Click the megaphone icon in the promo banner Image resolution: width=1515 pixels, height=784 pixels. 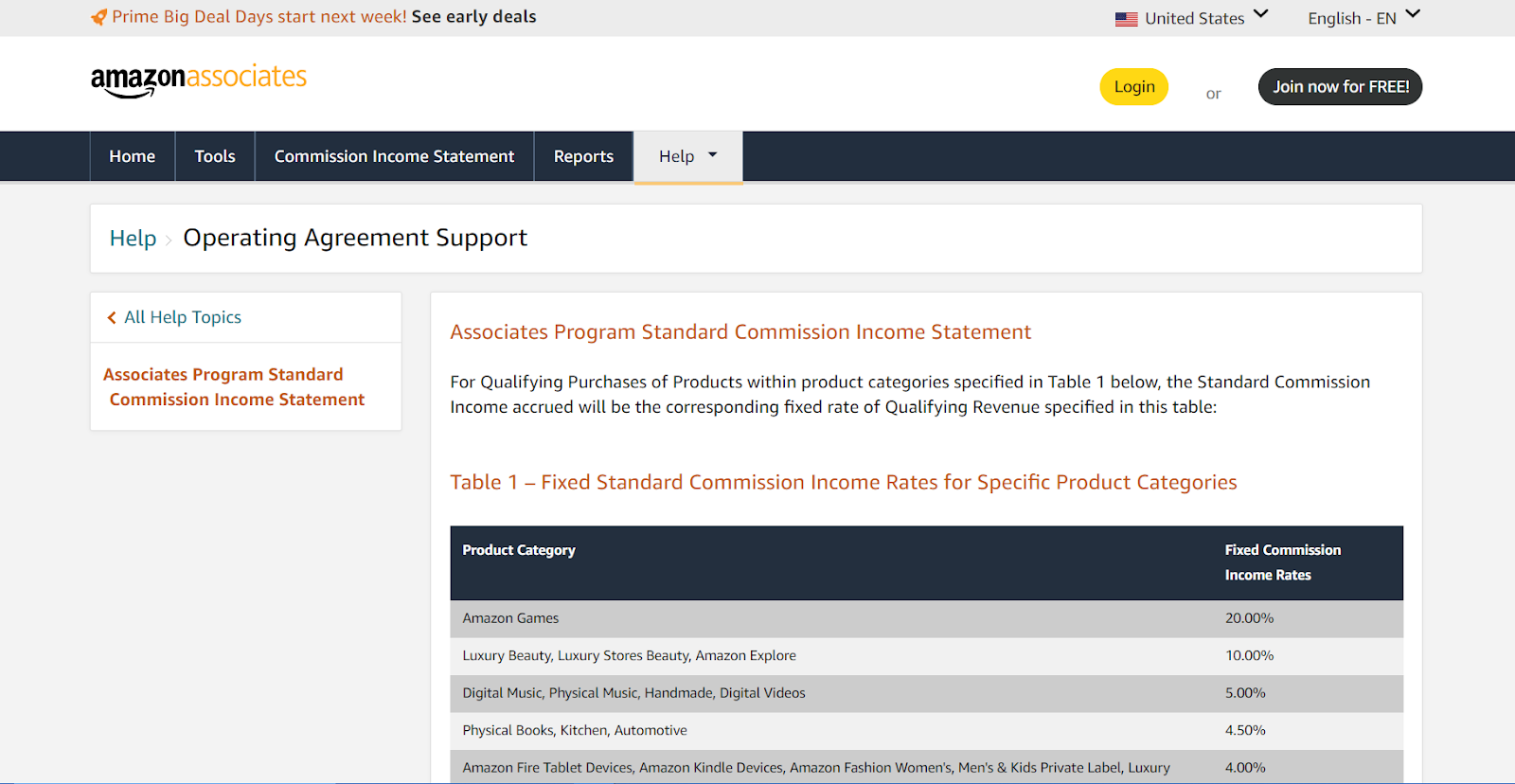click(99, 17)
